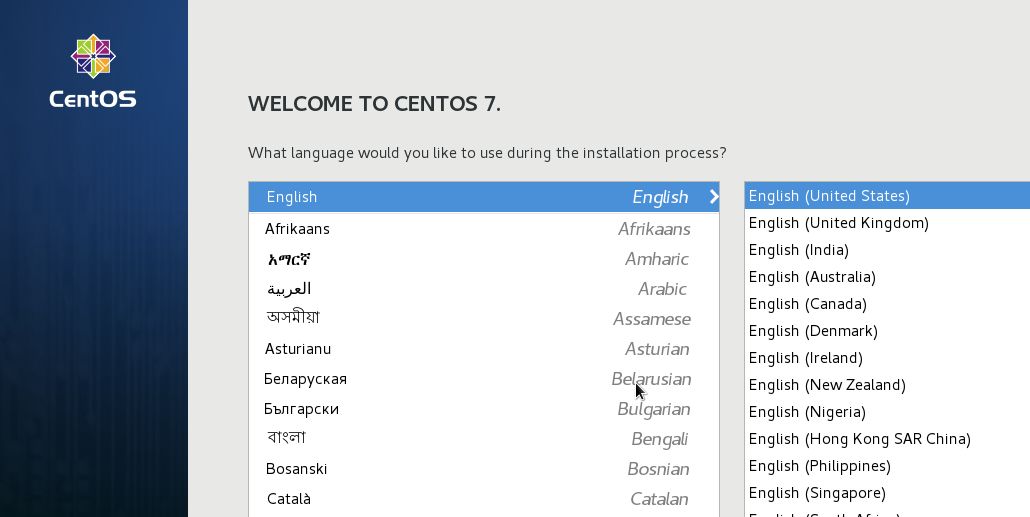1030x517 pixels.
Task: Click the chevron arrow on English row
Action: click(x=713, y=196)
